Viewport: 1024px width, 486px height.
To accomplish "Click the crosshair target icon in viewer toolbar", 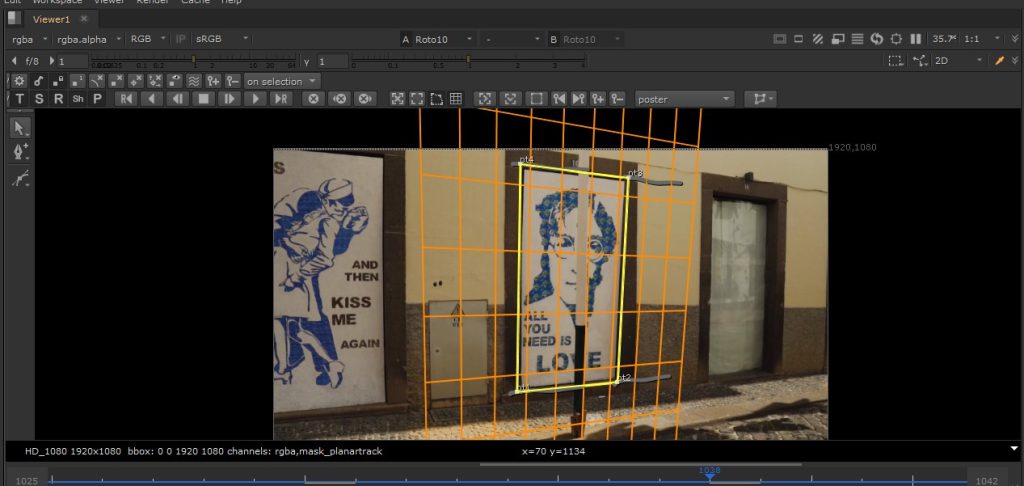I will click(897, 39).
